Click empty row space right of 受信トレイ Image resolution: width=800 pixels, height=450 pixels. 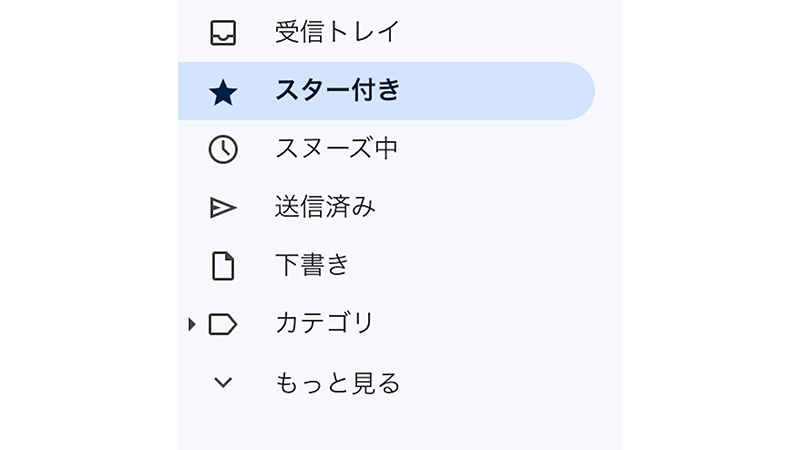point(500,33)
